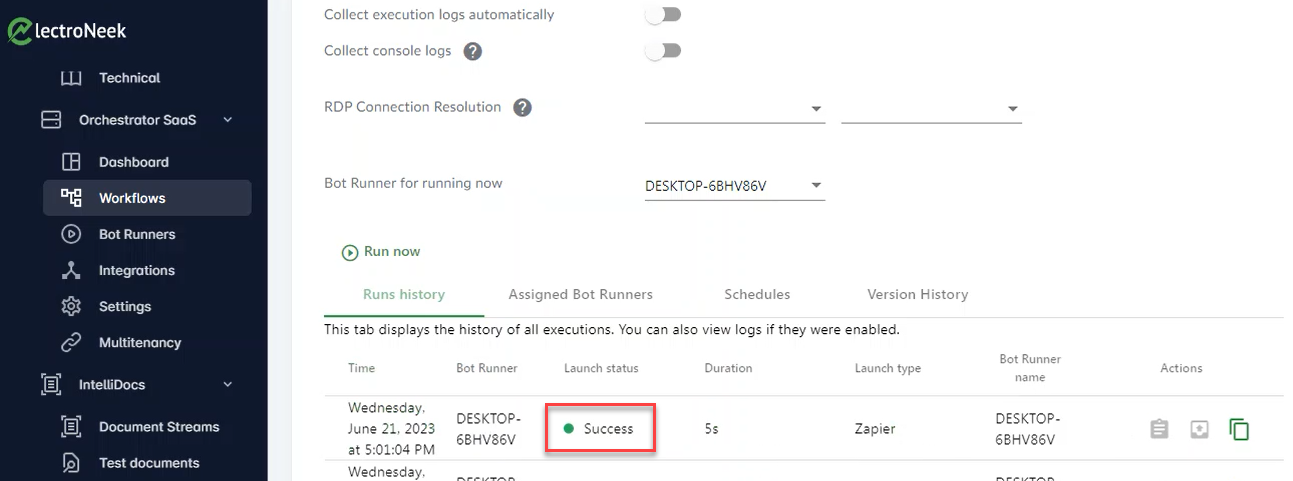Click the download icon in Actions column
This screenshot has height=481, width=1293.
point(1199,429)
